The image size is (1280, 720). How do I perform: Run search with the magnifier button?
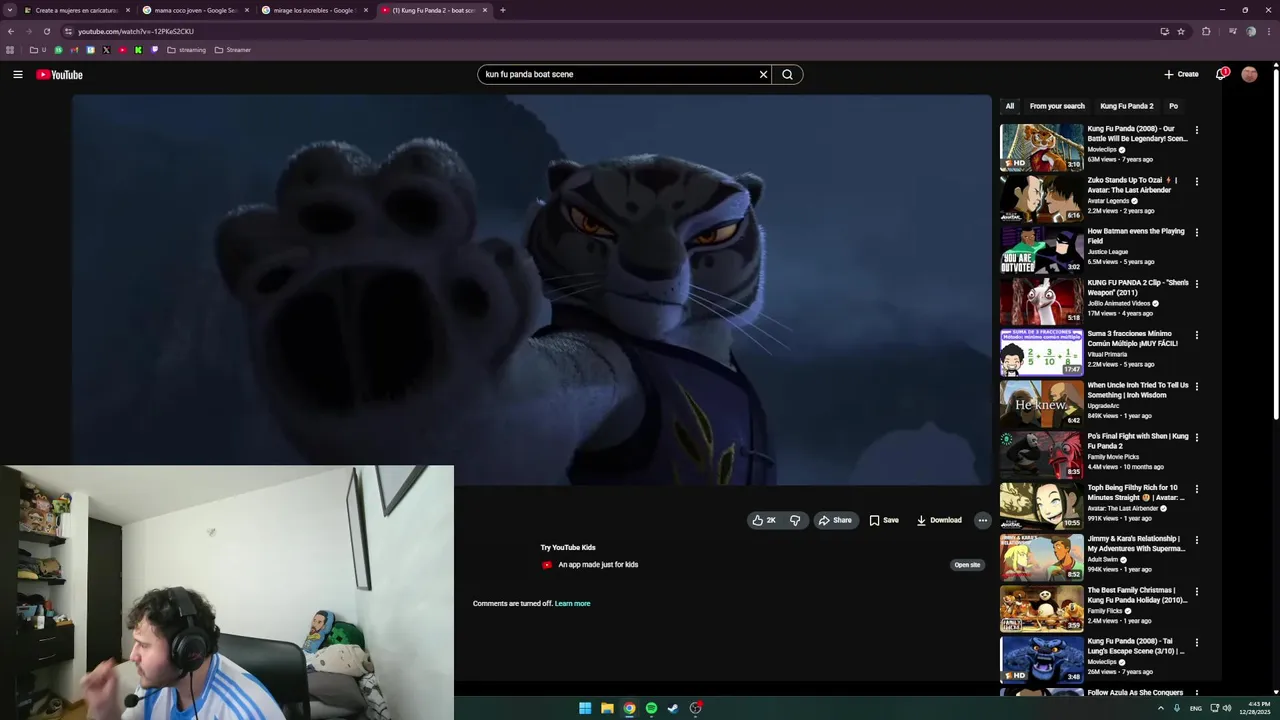point(787,74)
